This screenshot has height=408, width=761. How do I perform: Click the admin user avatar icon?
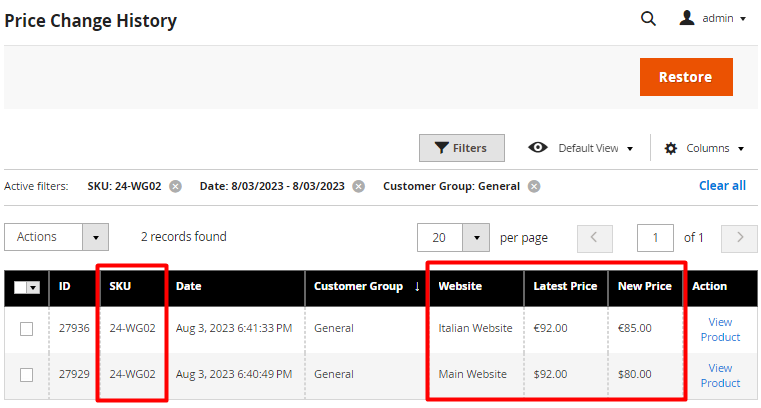pyautogui.click(x=687, y=18)
